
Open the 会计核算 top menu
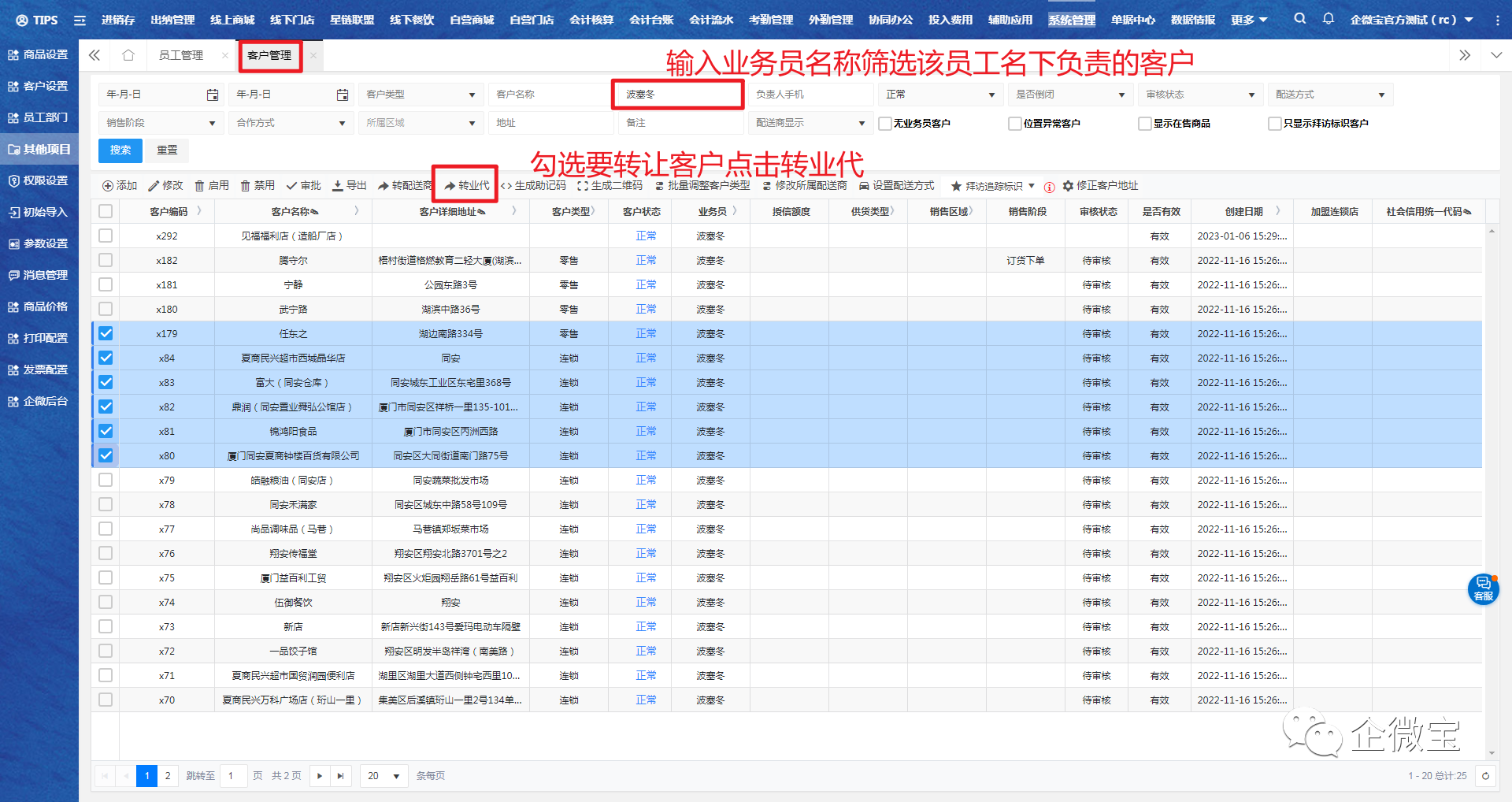tap(591, 20)
